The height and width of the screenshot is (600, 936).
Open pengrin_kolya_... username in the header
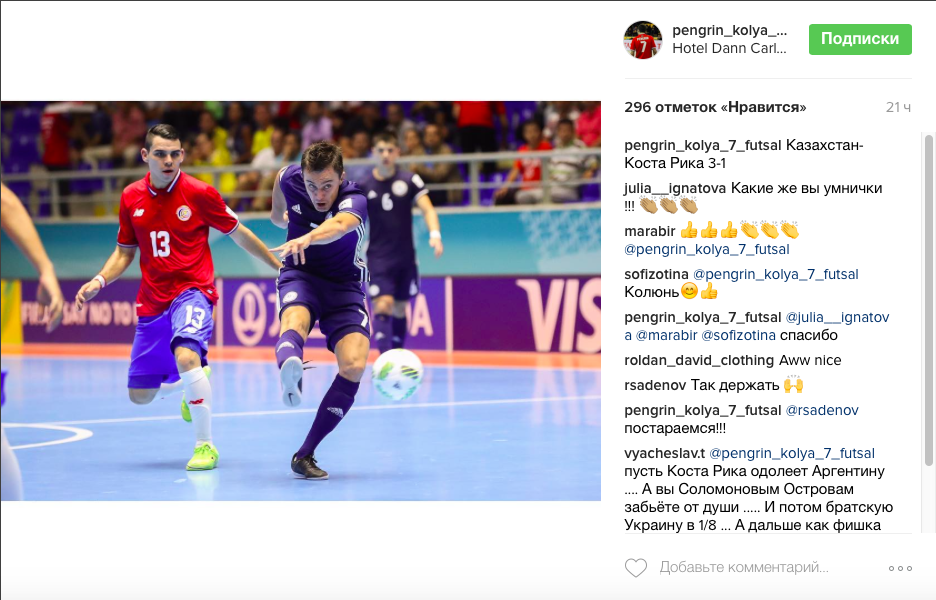[x=729, y=30]
